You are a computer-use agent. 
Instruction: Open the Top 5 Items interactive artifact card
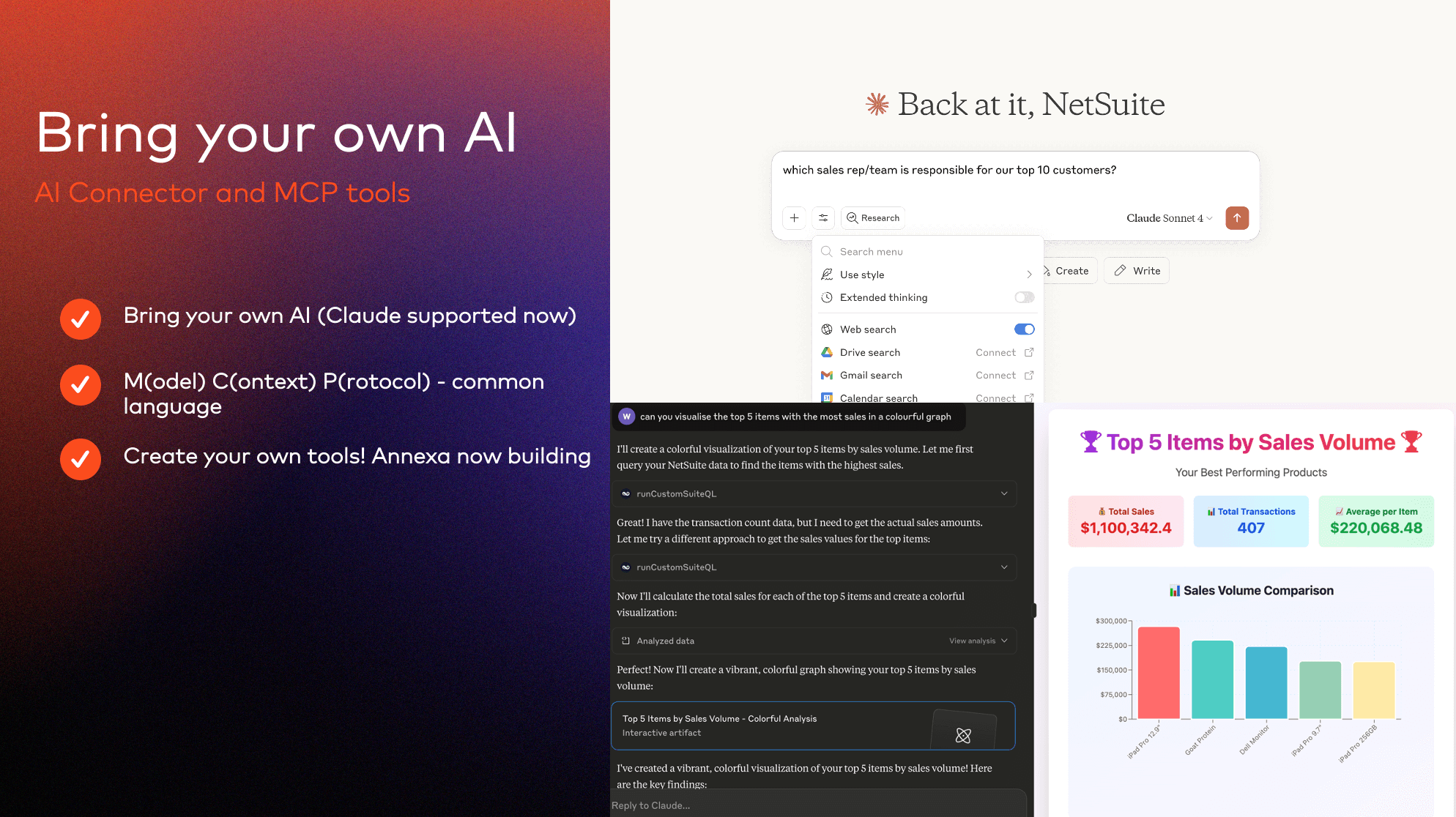[x=813, y=725]
